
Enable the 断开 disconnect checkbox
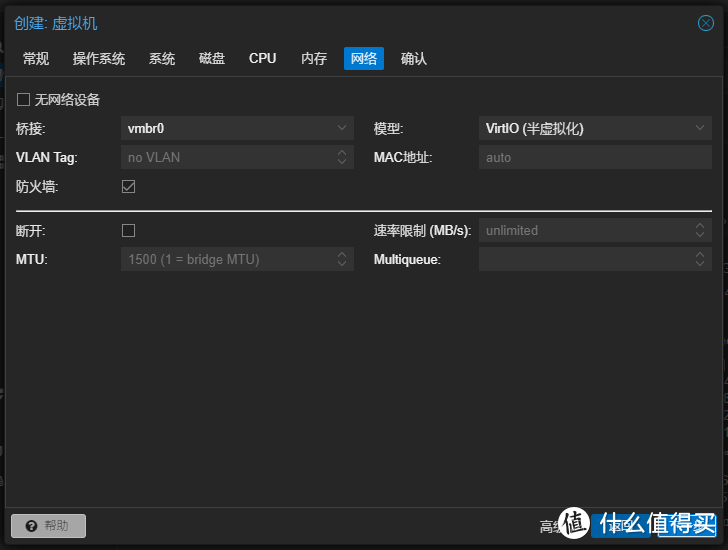[128, 230]
